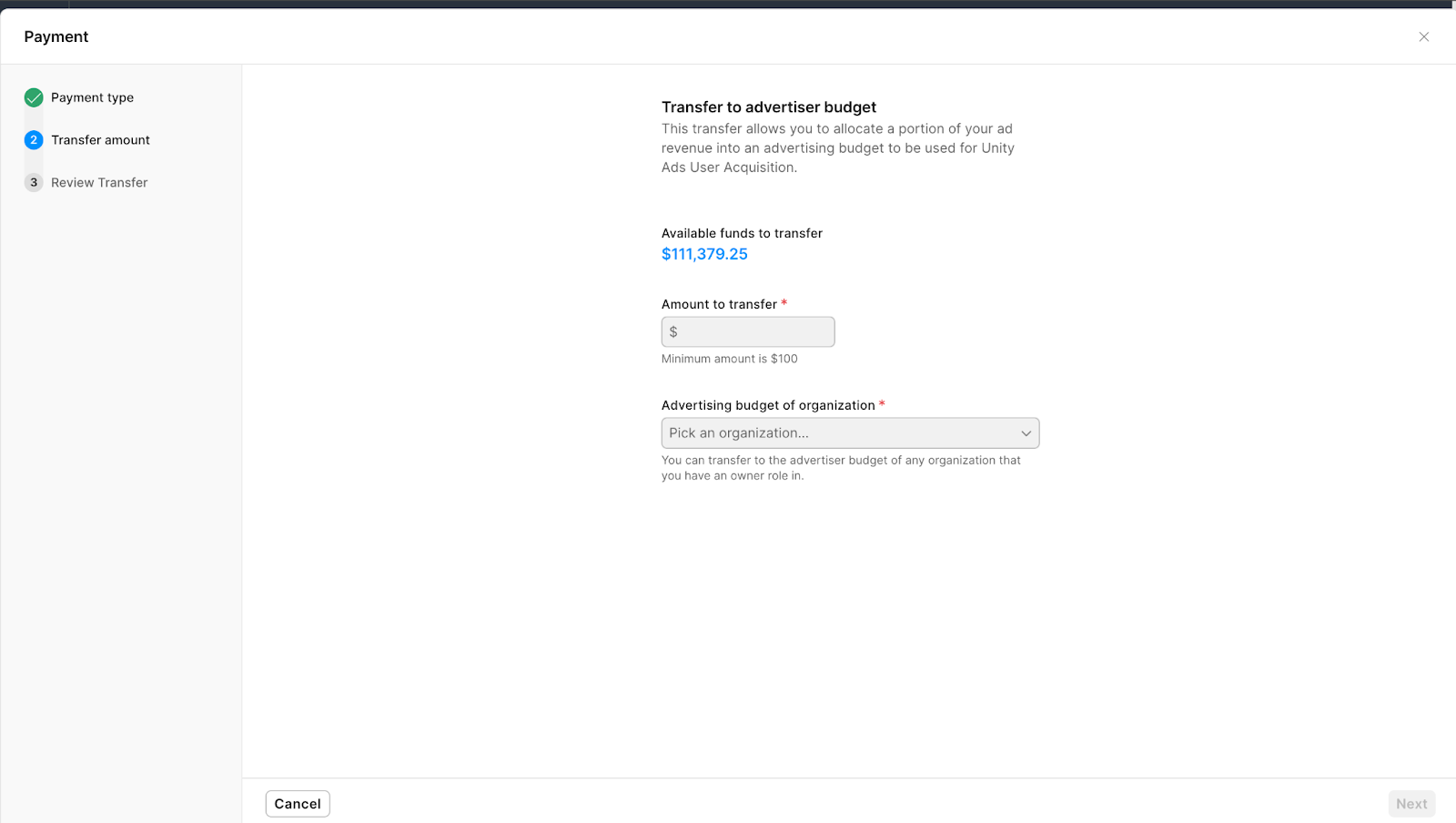This screenshot has width=1456, height=823.
Task: Click the 'Minimum amount is $100' hint text
Action: 729,359
